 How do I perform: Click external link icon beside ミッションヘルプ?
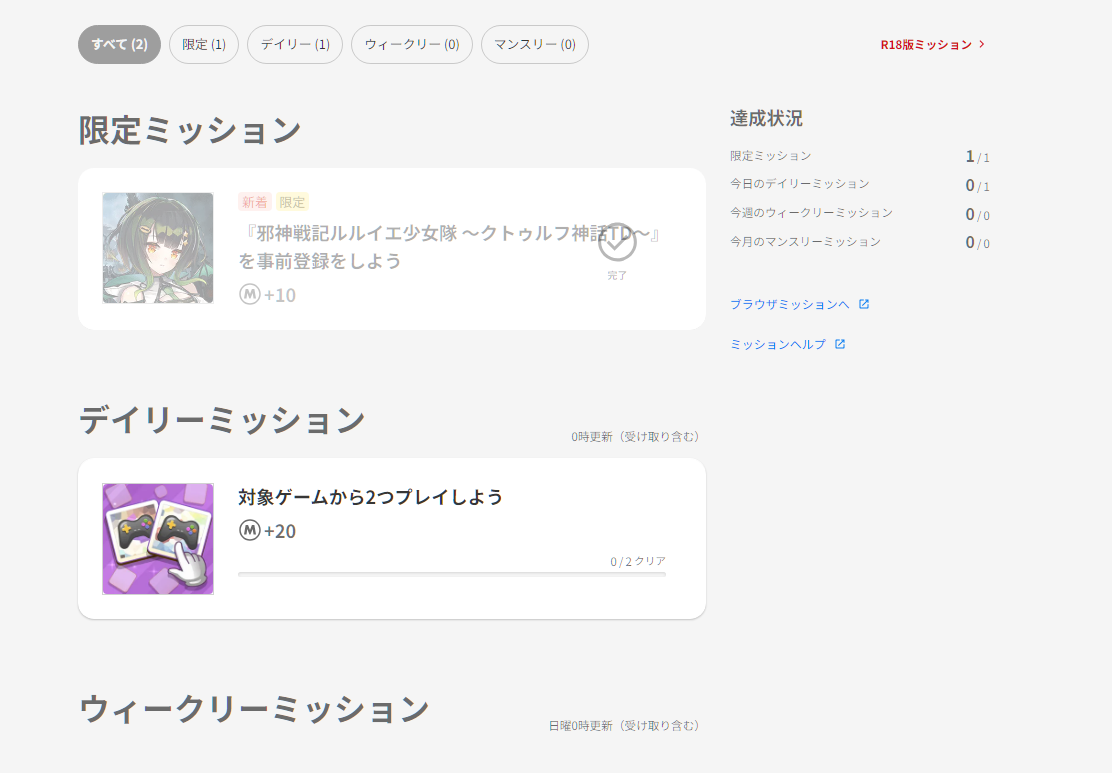(840, 344)
